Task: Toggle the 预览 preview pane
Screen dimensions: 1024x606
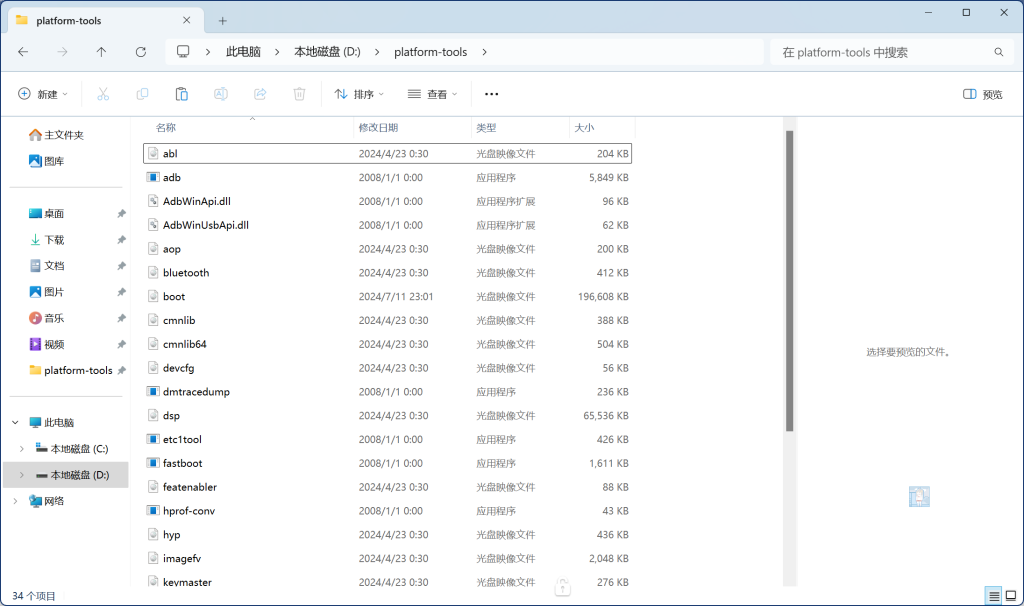Action: click(982, 94)
